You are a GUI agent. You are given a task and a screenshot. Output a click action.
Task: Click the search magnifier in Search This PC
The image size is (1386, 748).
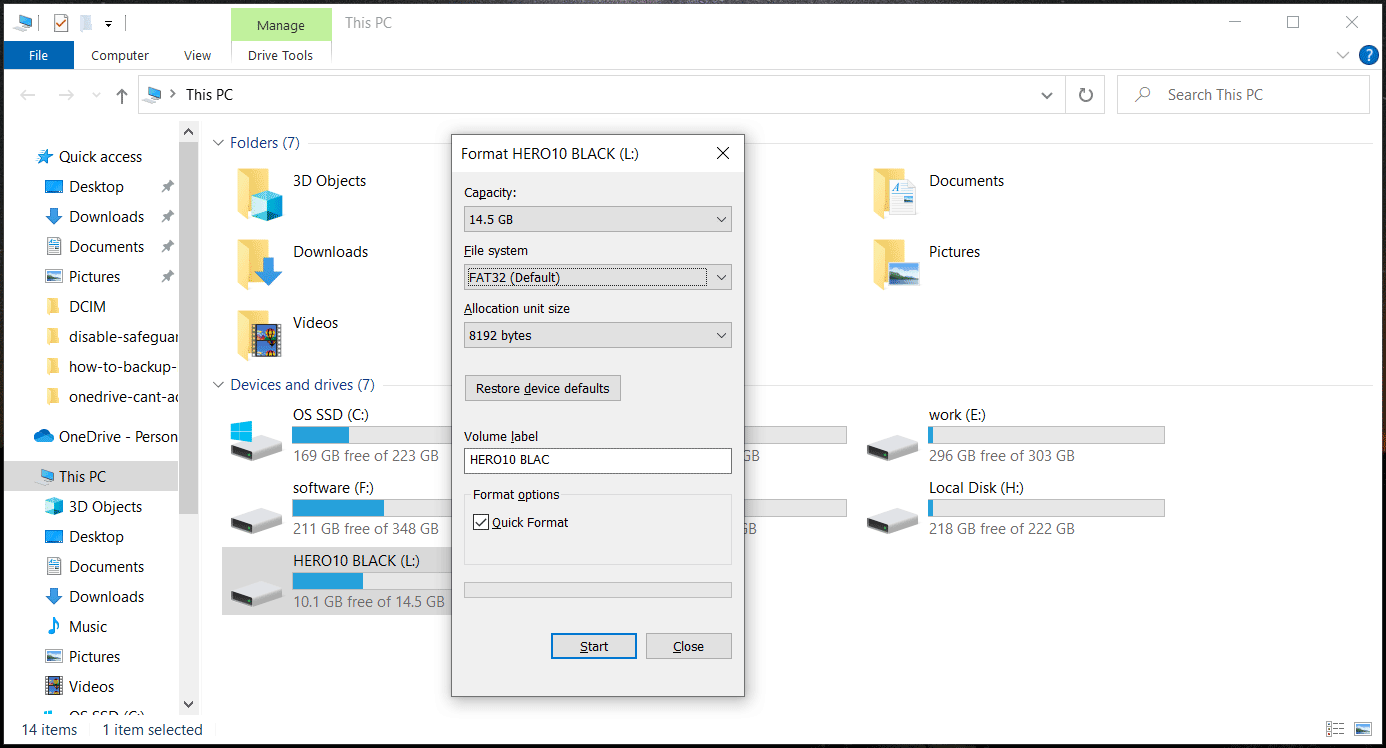1141,94
